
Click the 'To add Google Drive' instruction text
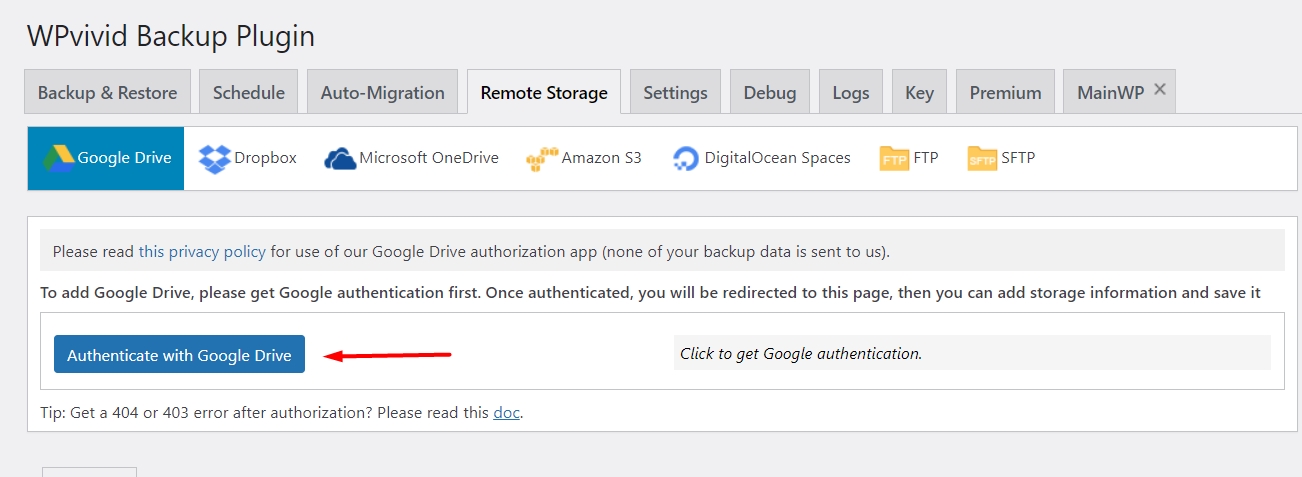tap(650, 293)
